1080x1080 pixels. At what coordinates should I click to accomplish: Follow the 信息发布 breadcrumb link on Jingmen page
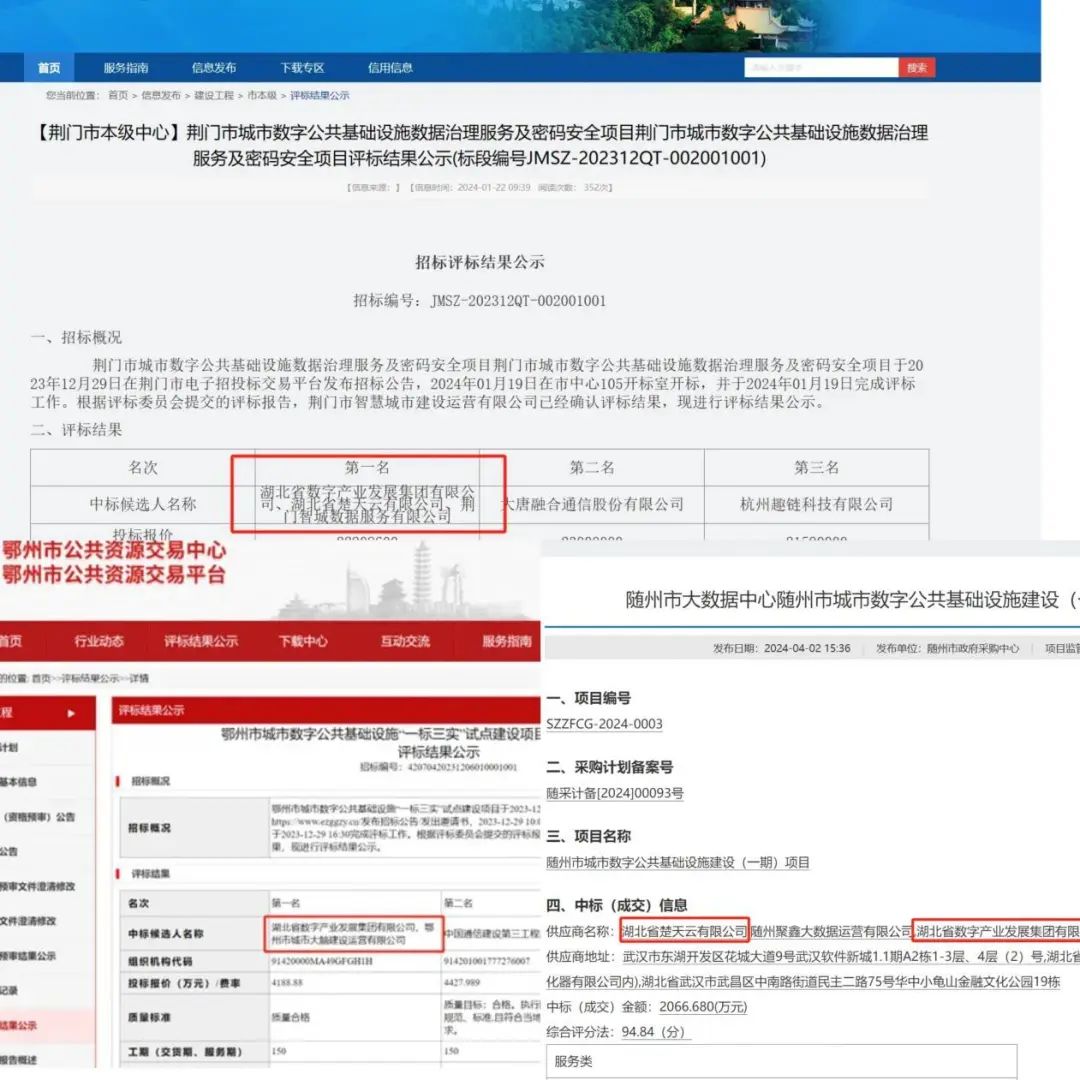(160, 95)
